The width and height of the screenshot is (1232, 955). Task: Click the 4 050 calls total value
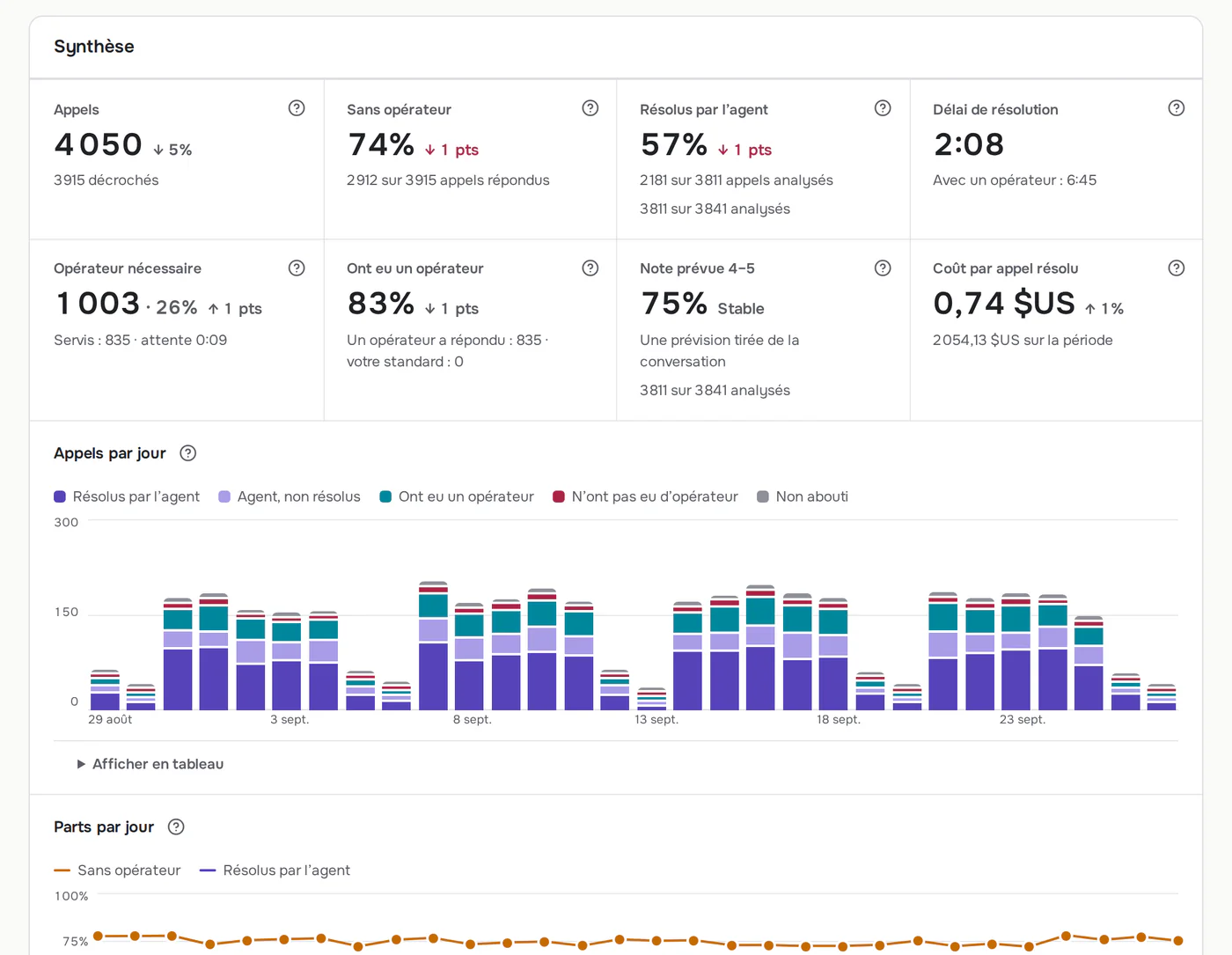pyautogui.click(x=98, y=144)
